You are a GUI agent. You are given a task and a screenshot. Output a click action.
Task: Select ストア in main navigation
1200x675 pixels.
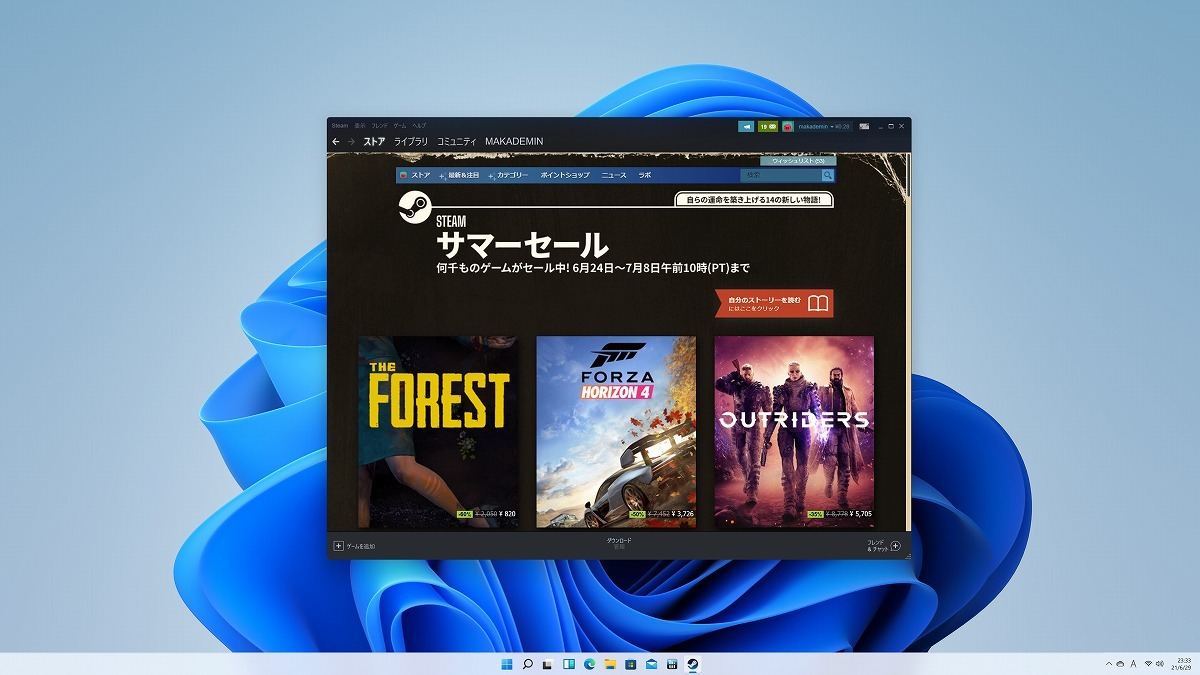click(374, 142)
